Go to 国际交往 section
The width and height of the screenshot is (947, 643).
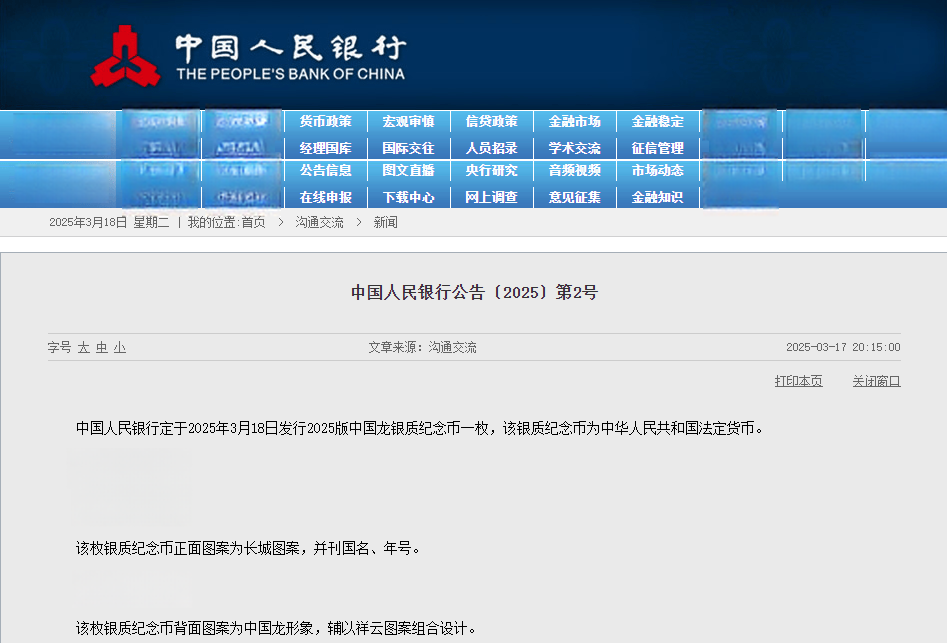tap(408, 148)
